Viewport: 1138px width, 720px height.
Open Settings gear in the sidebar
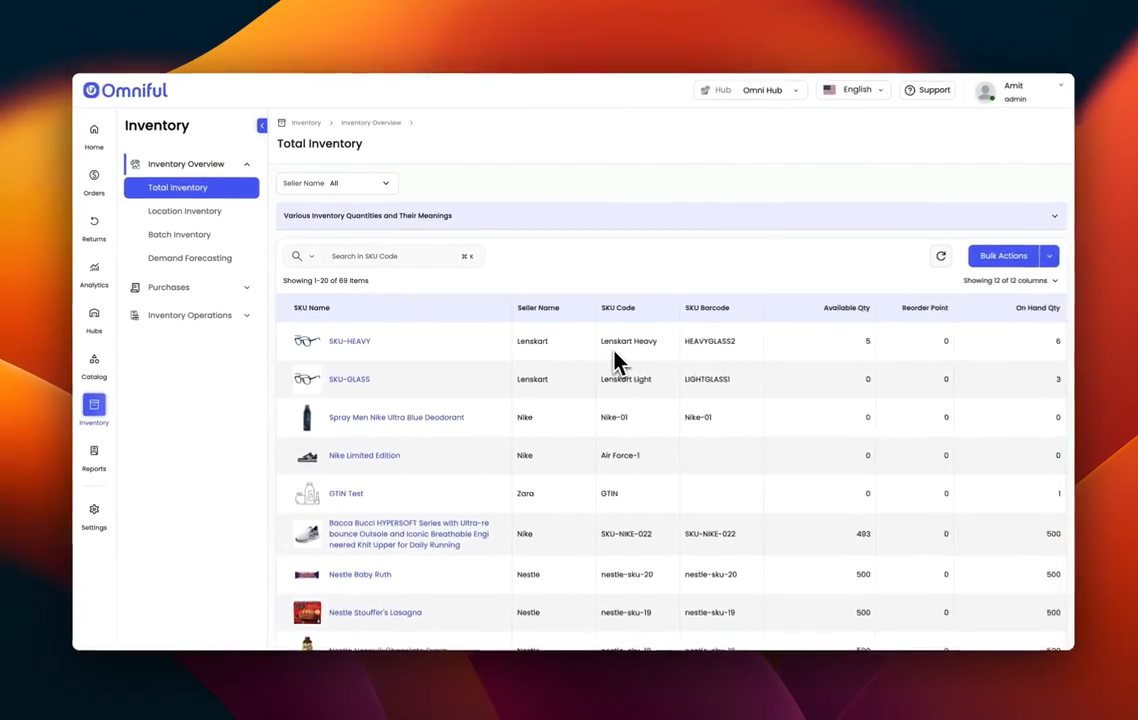coord(94,510)
